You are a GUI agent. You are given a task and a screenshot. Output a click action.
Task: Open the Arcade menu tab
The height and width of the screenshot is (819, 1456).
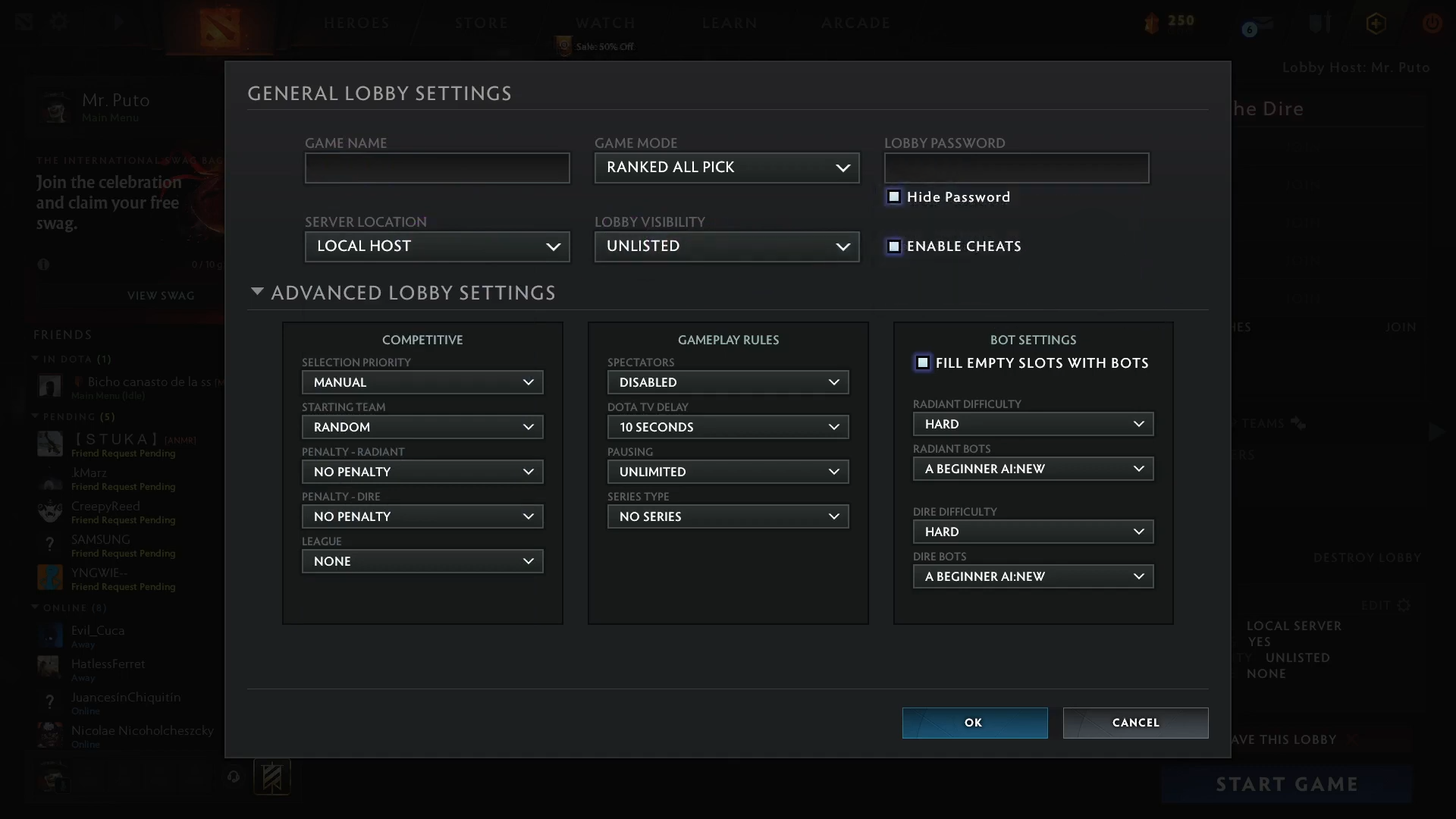[855, 23]
